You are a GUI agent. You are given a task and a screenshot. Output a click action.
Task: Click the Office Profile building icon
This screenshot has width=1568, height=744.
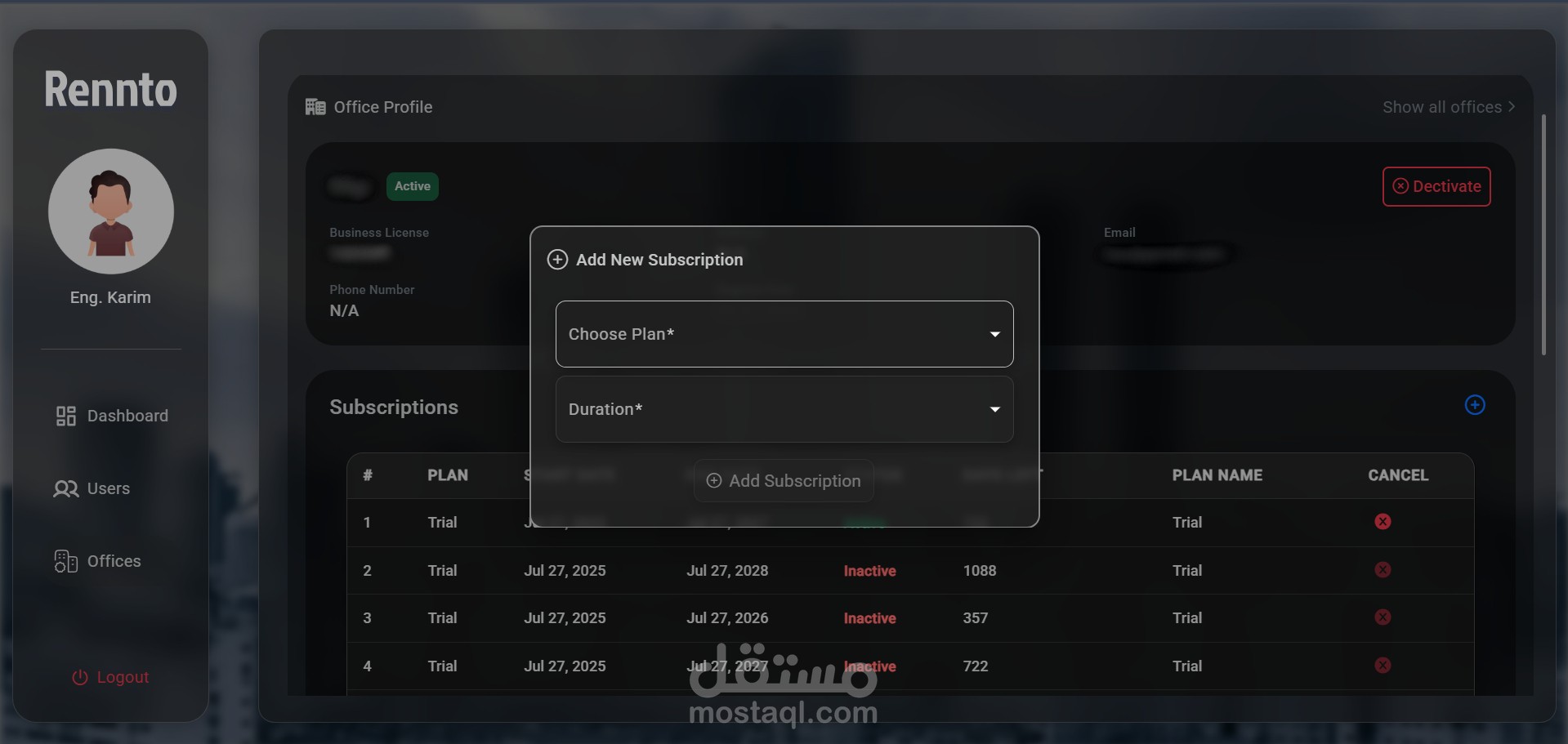[315, 107]
